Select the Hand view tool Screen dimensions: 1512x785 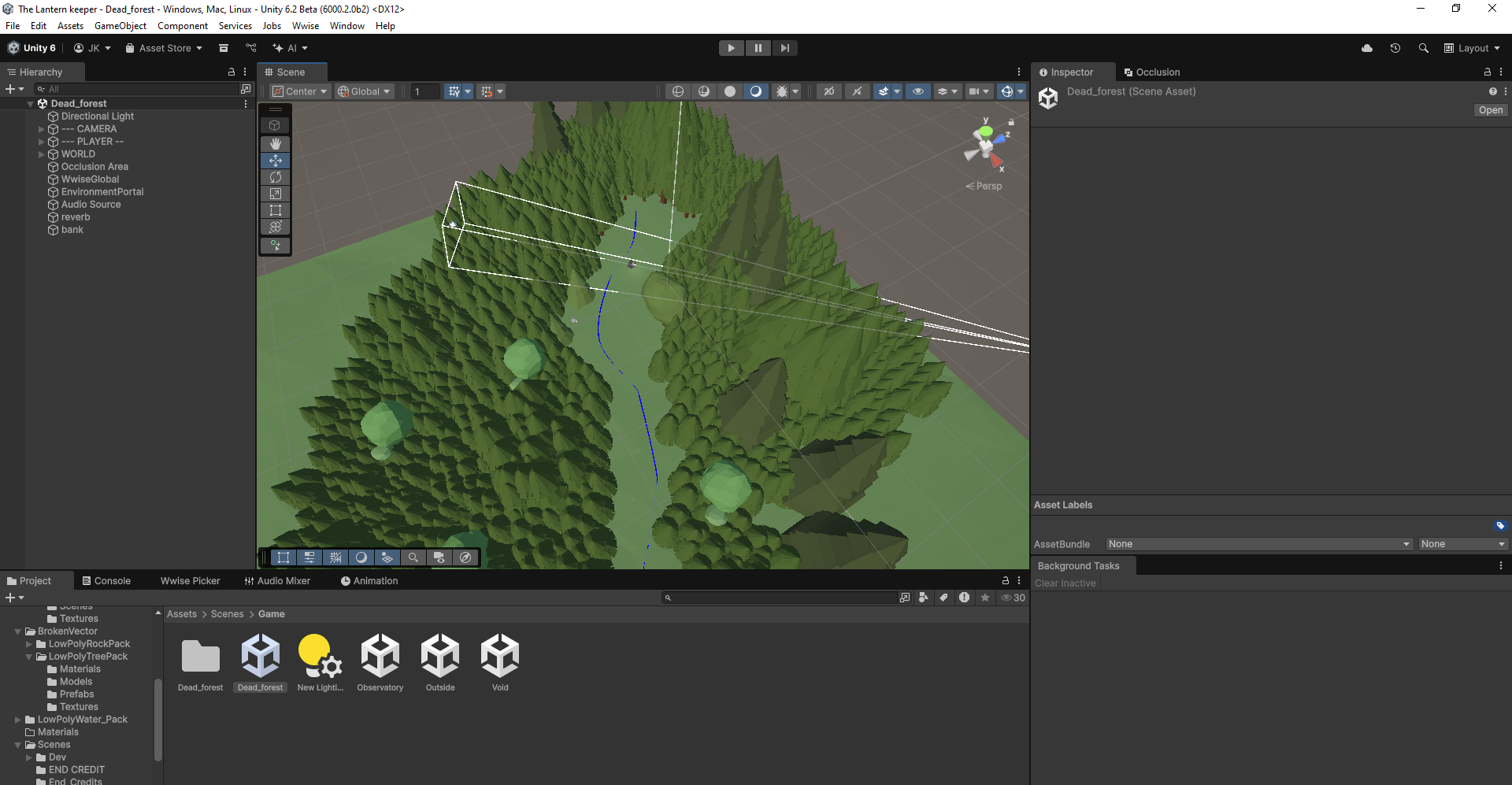[275, 143]
